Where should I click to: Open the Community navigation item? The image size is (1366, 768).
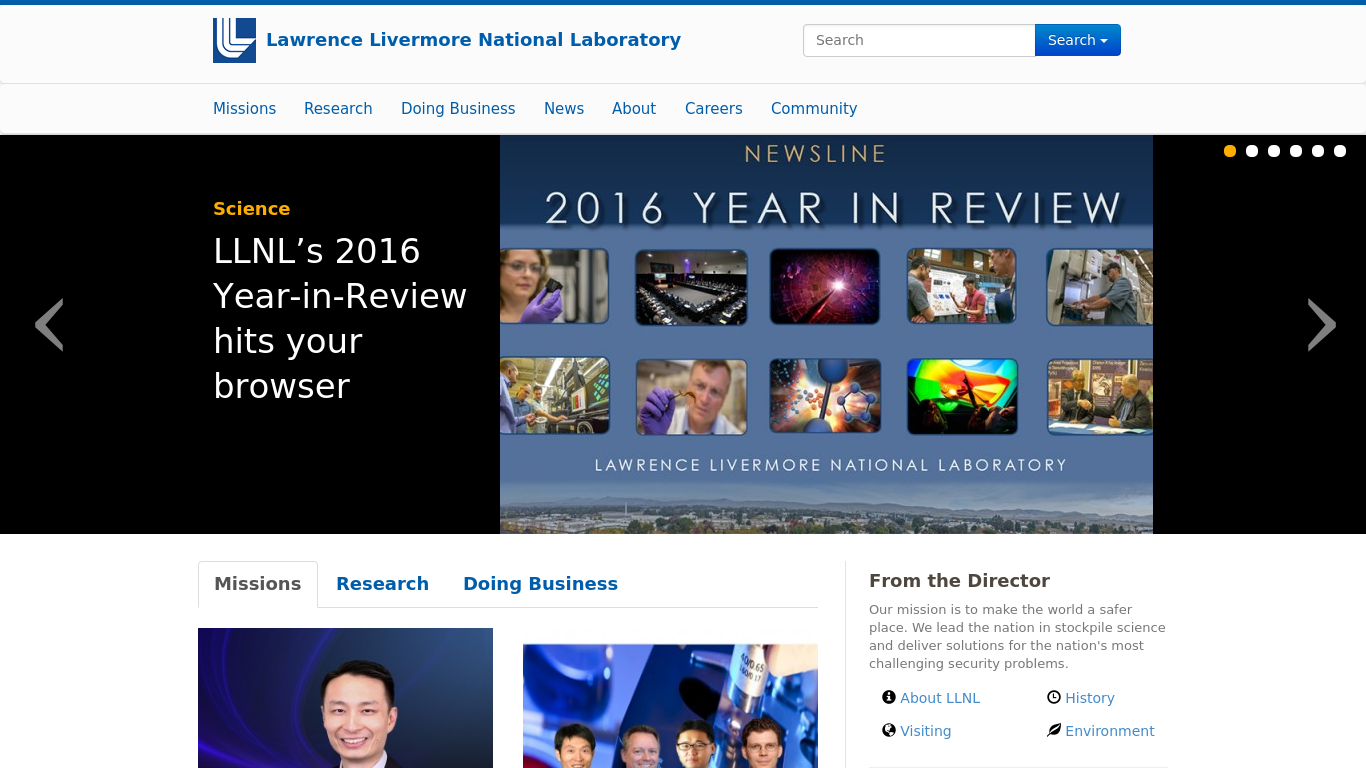pyautogui.click(x=813, y=108)
